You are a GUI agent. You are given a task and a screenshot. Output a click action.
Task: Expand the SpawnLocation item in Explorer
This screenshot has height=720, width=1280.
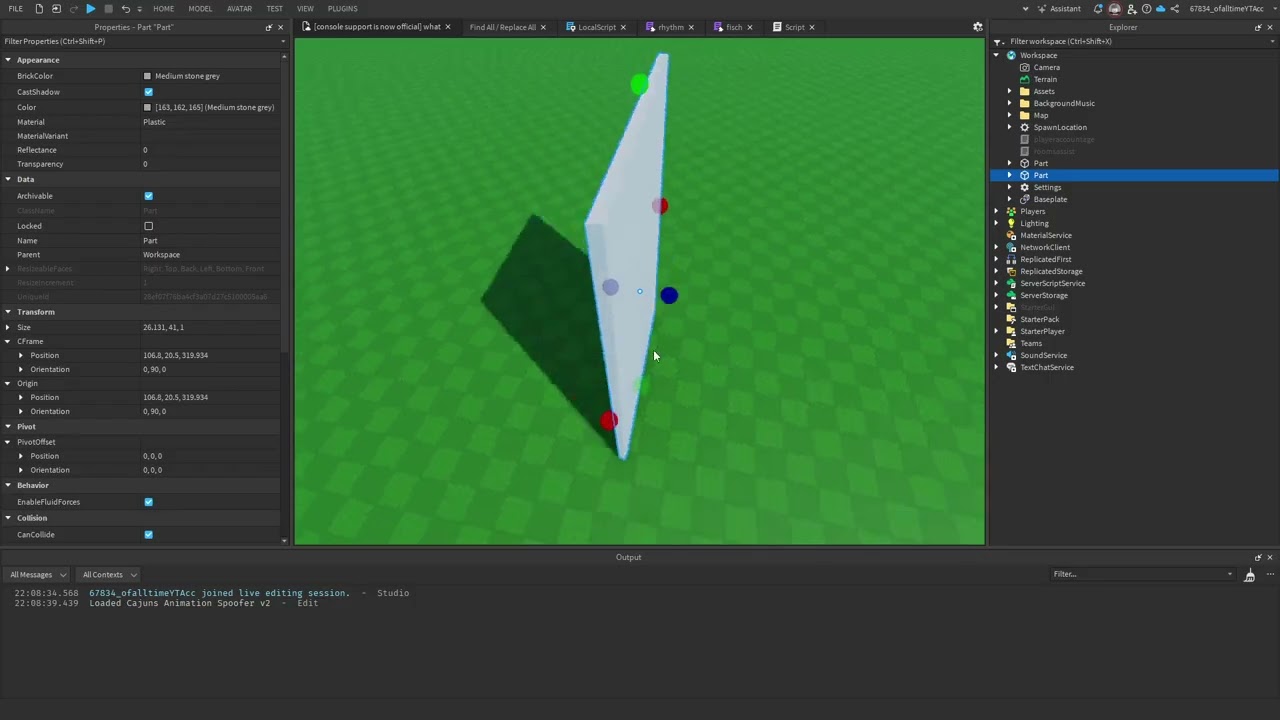[x=1009, y=127]
